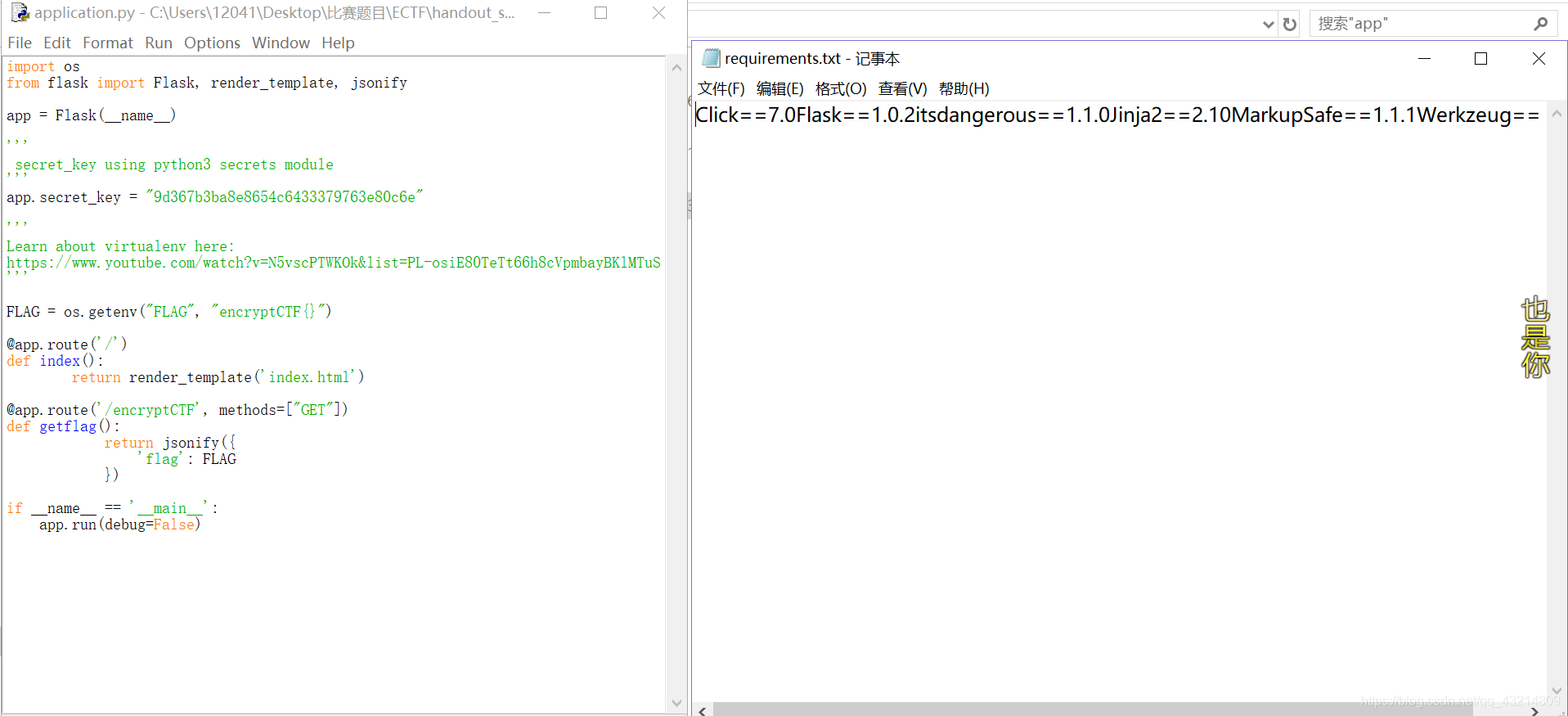Click Notepad vertical scrollbar down arrow

tap(1557, 690)
